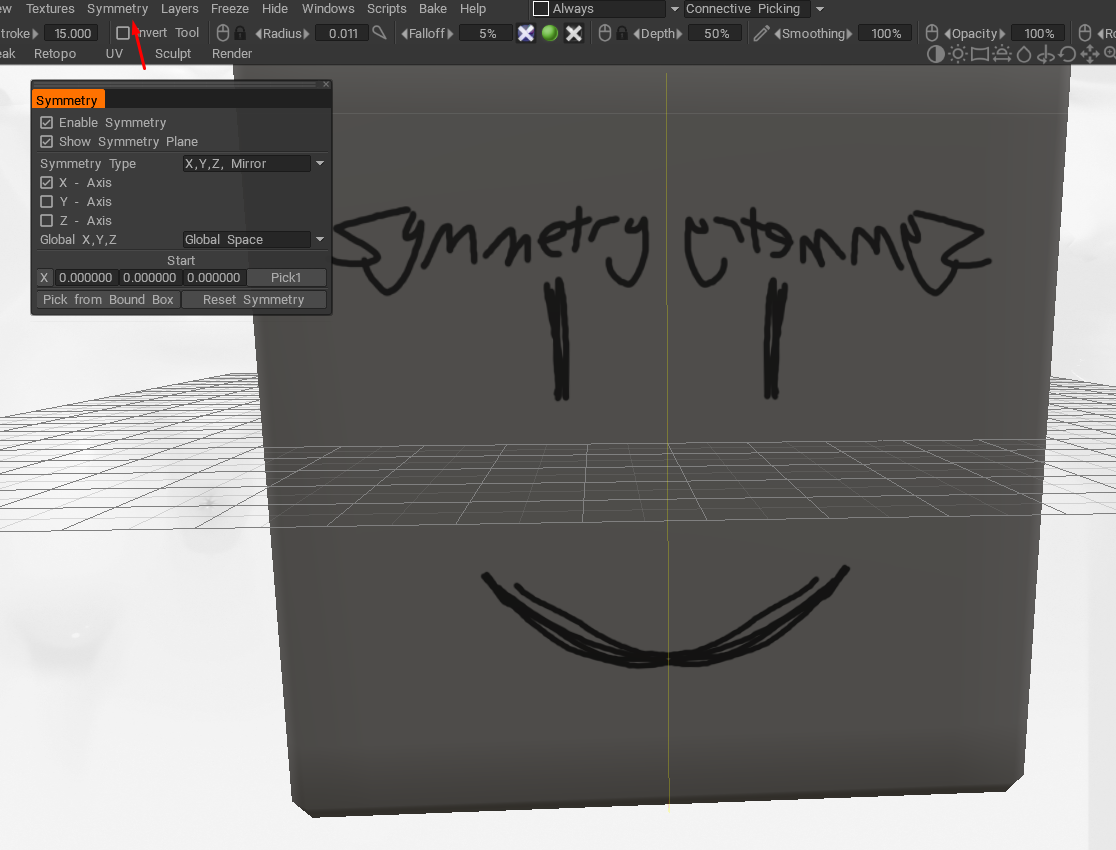Click the Smoothing value field 100%
1116x850 pixels.
coord(885,33)
